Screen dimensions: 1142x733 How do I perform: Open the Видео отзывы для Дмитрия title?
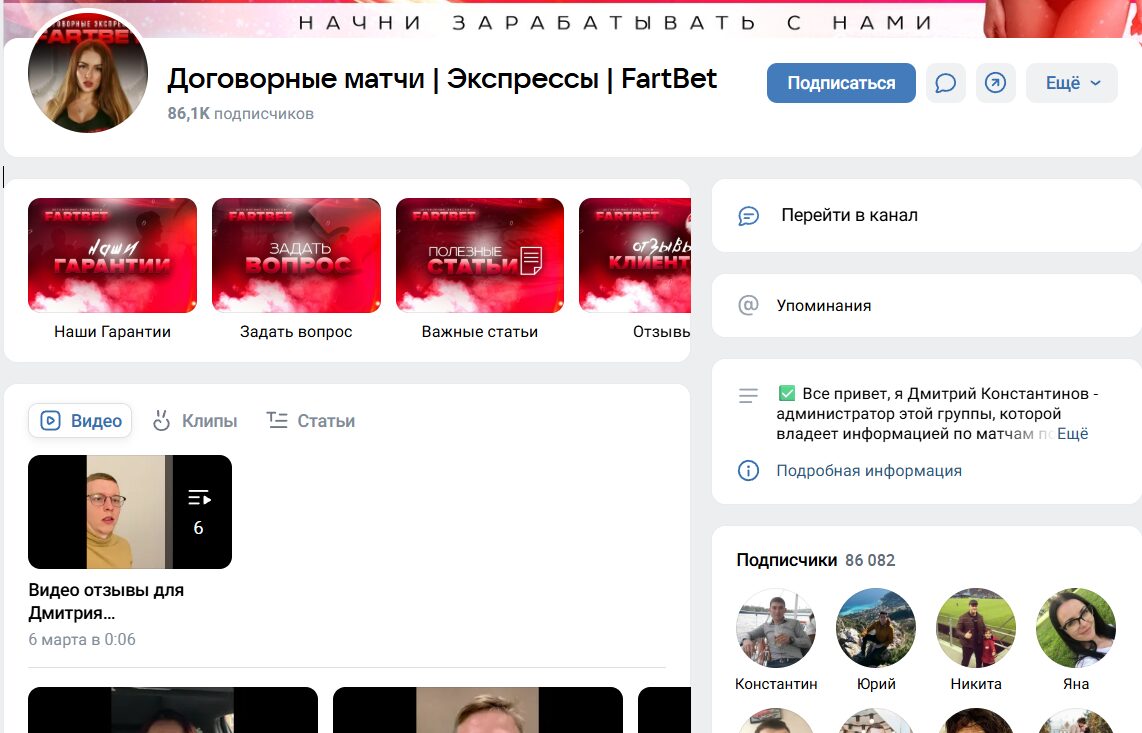[106, 601]
